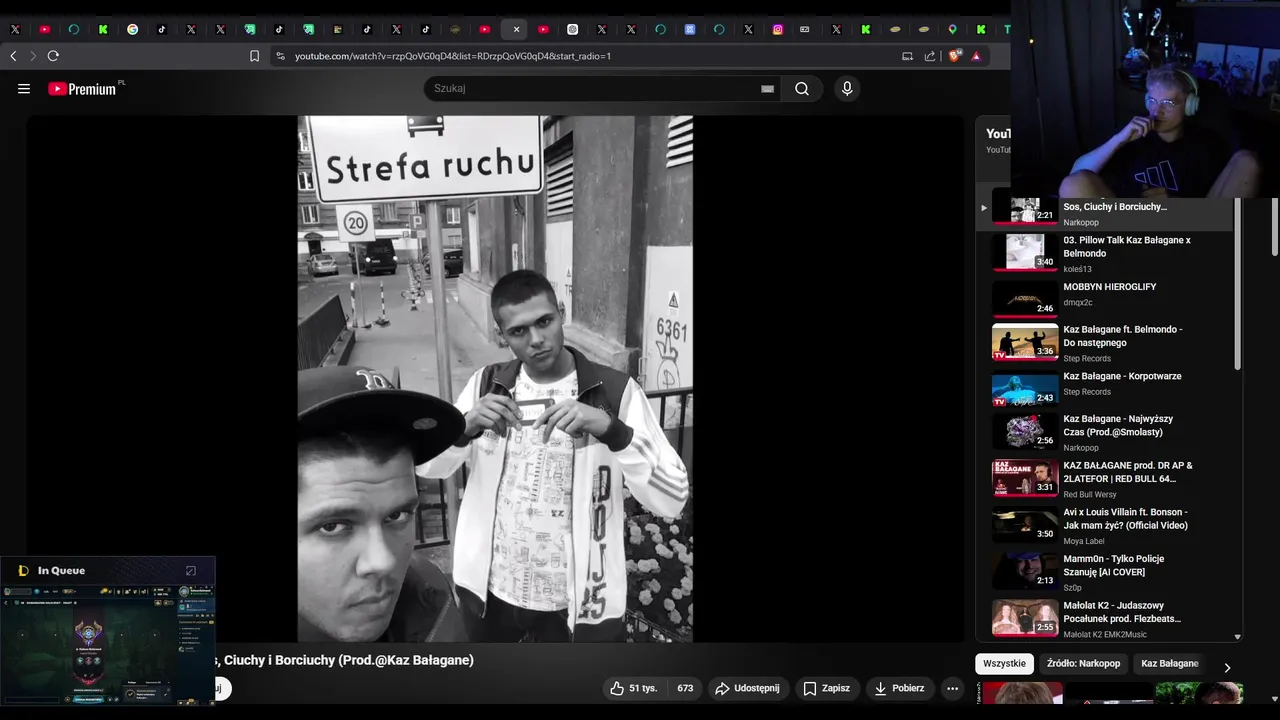This screenshot has height=720, width=1280.
Task: Open the on-screen keyboard in search box
Action: (x=767, y=88)
